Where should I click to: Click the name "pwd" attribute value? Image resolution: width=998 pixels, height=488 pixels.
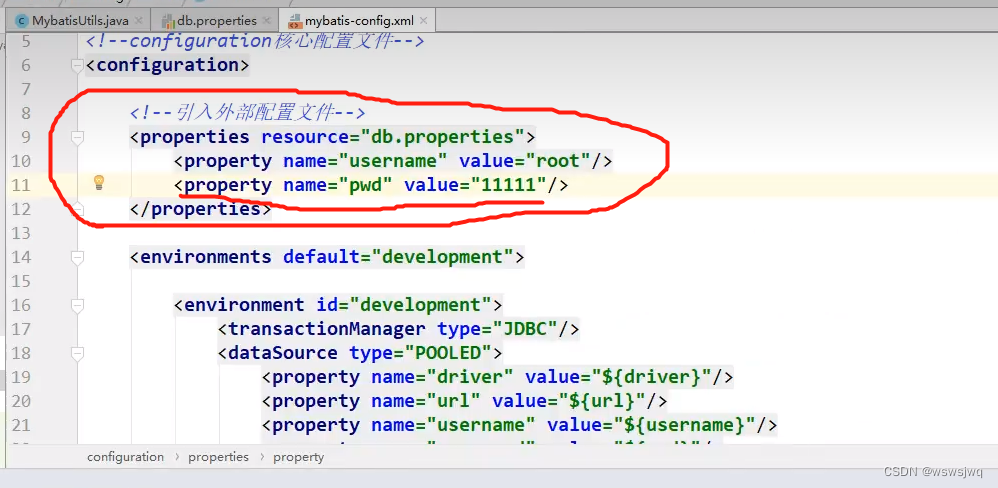coord(365,185)
